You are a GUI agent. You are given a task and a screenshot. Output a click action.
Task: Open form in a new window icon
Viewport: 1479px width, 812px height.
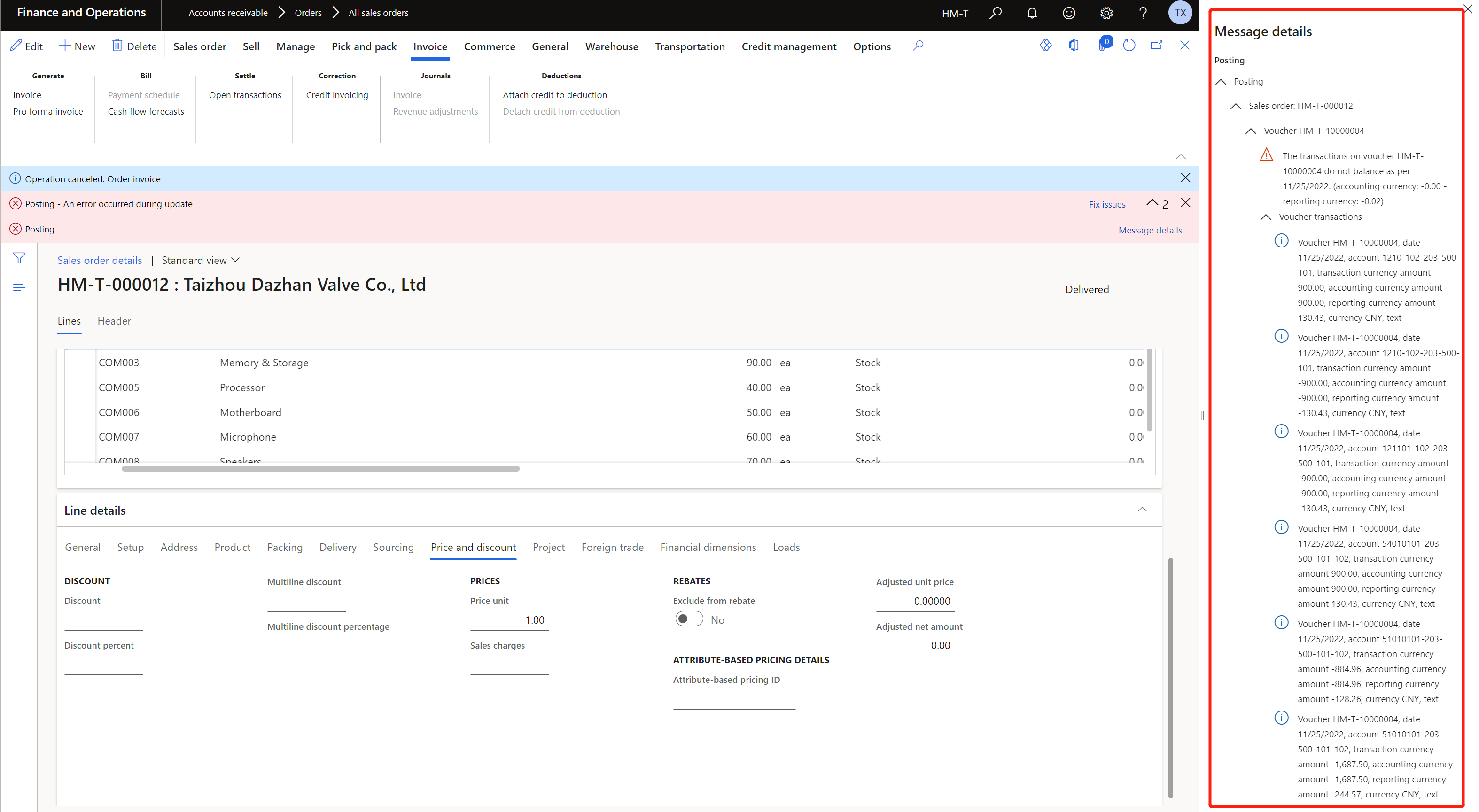tap(1157, 46)
